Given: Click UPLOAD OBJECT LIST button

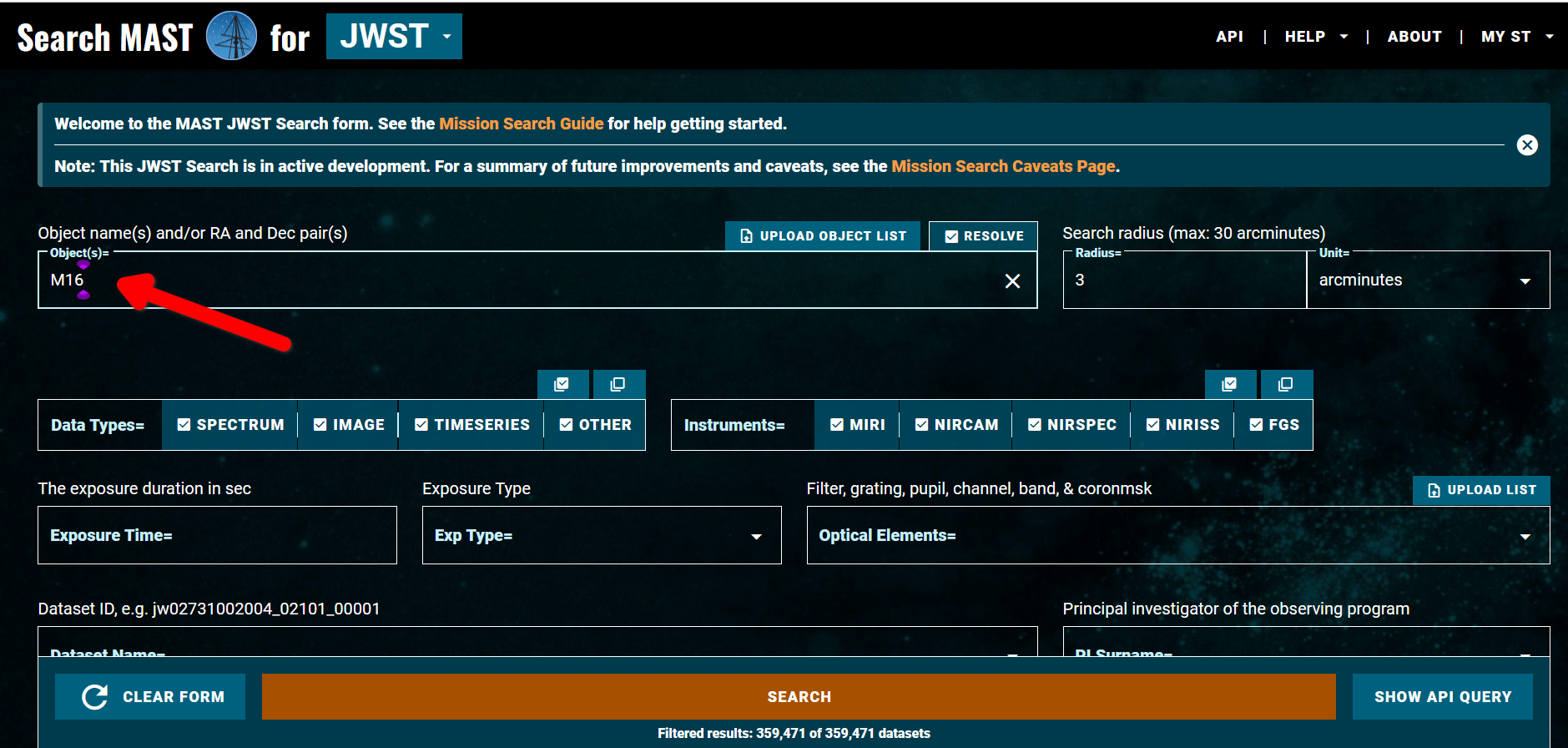Looking at the screenshot, I should click(823, 236).
